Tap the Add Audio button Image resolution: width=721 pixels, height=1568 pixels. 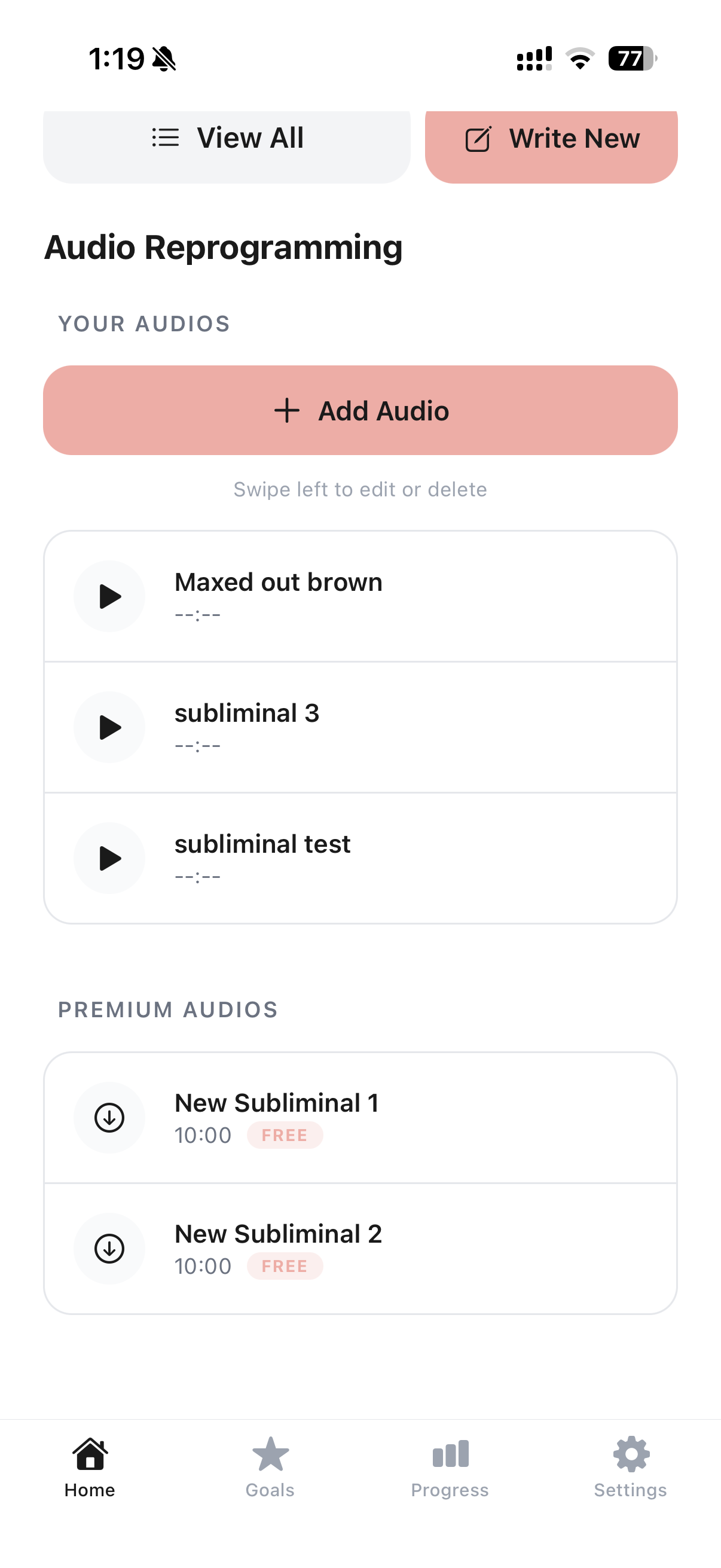(360, 410)
